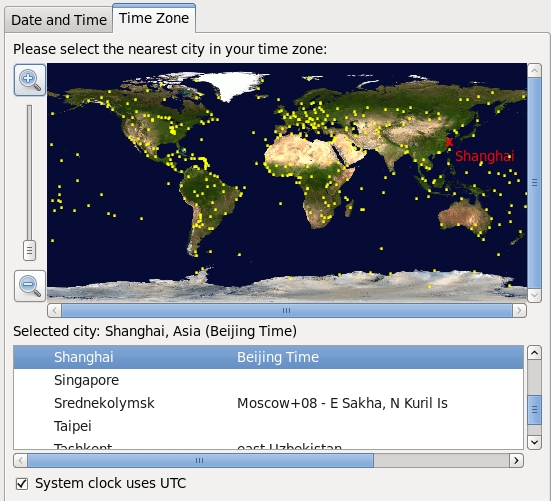The width and height of the screenshot is (551, 501).
Task: Click map horizontal scrollbar left arrow
Action: point(54,311)
